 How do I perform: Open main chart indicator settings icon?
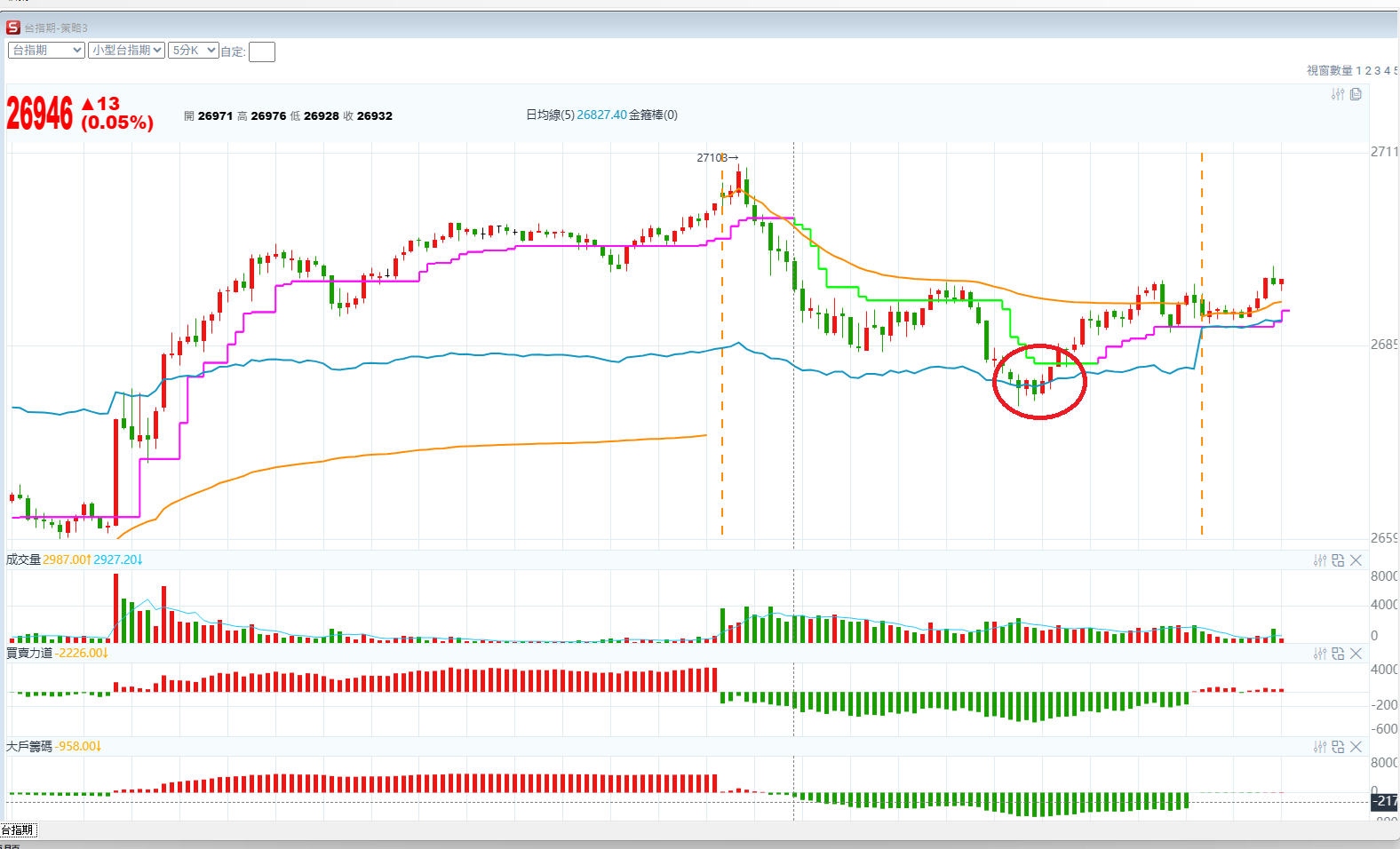click(x=1338, y=94)
